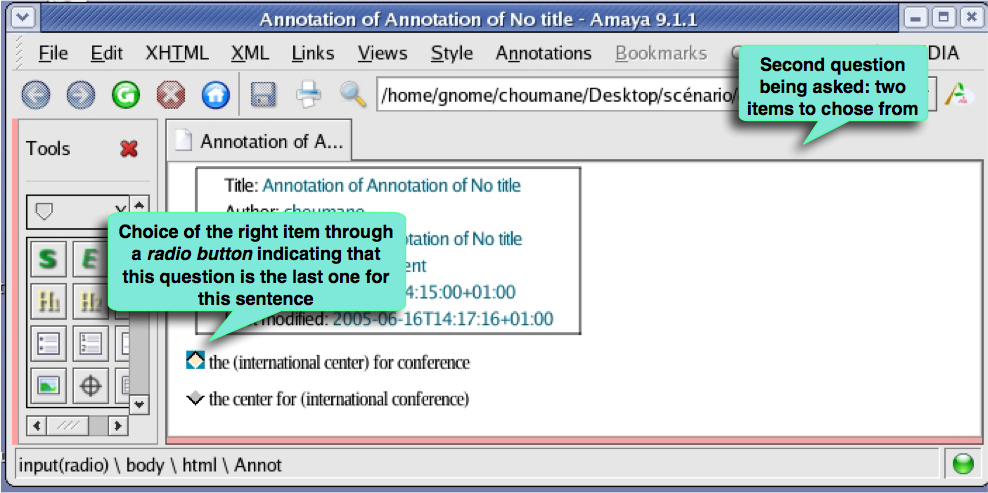This screenshot has height=493, width=988.
Task: Open the Edit menu
Action: pos(106,54)
